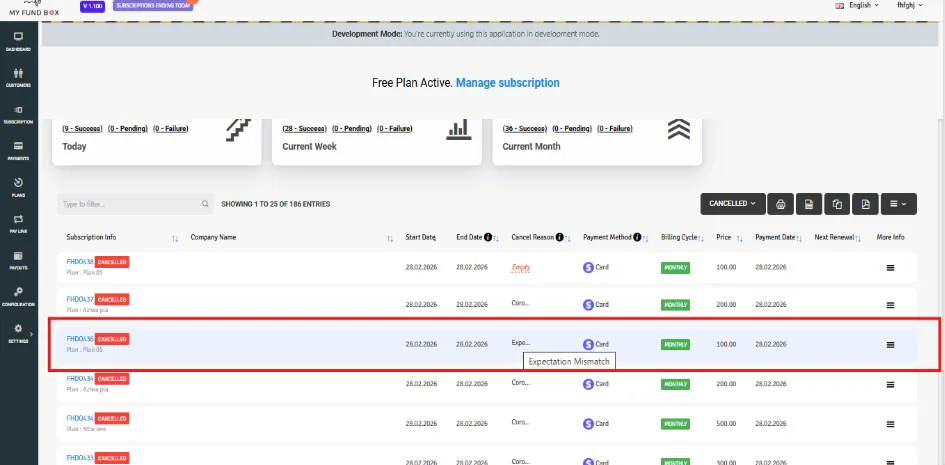Screen dimensions: 945x465
Task: Sort by Payment Date column
Action: click(799, 239)
